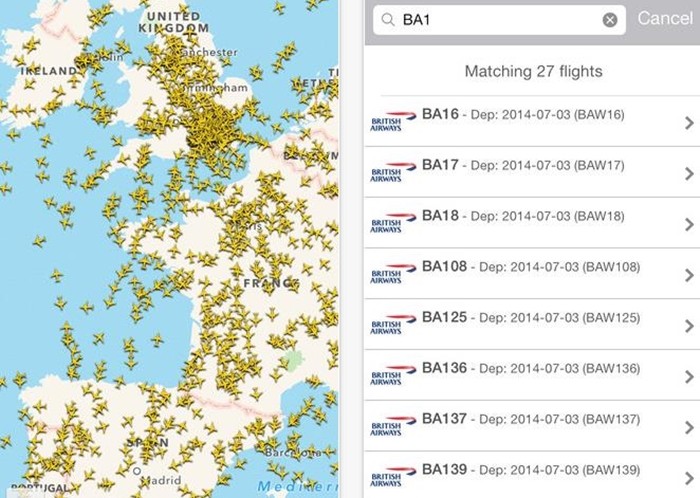Open flight BA17 row
This screenshot has height=498, width=700.
(532, 172)
